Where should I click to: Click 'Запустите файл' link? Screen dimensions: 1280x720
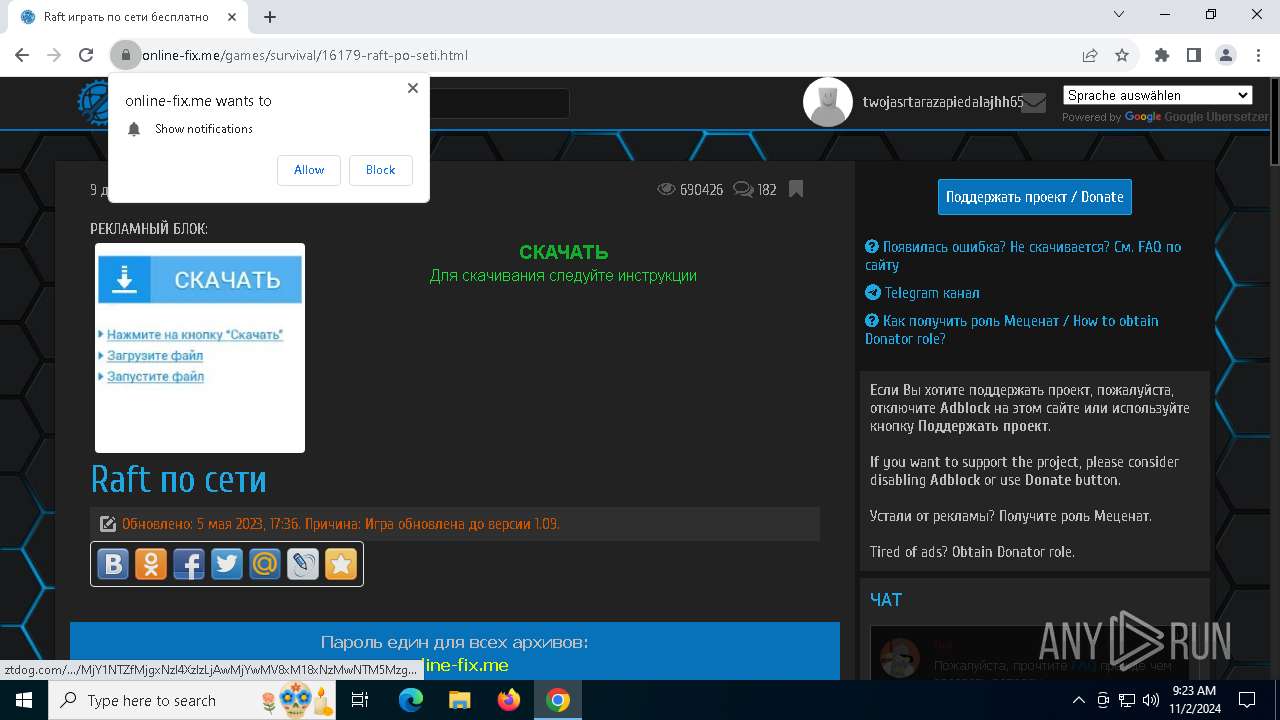(x=155, y=377)
